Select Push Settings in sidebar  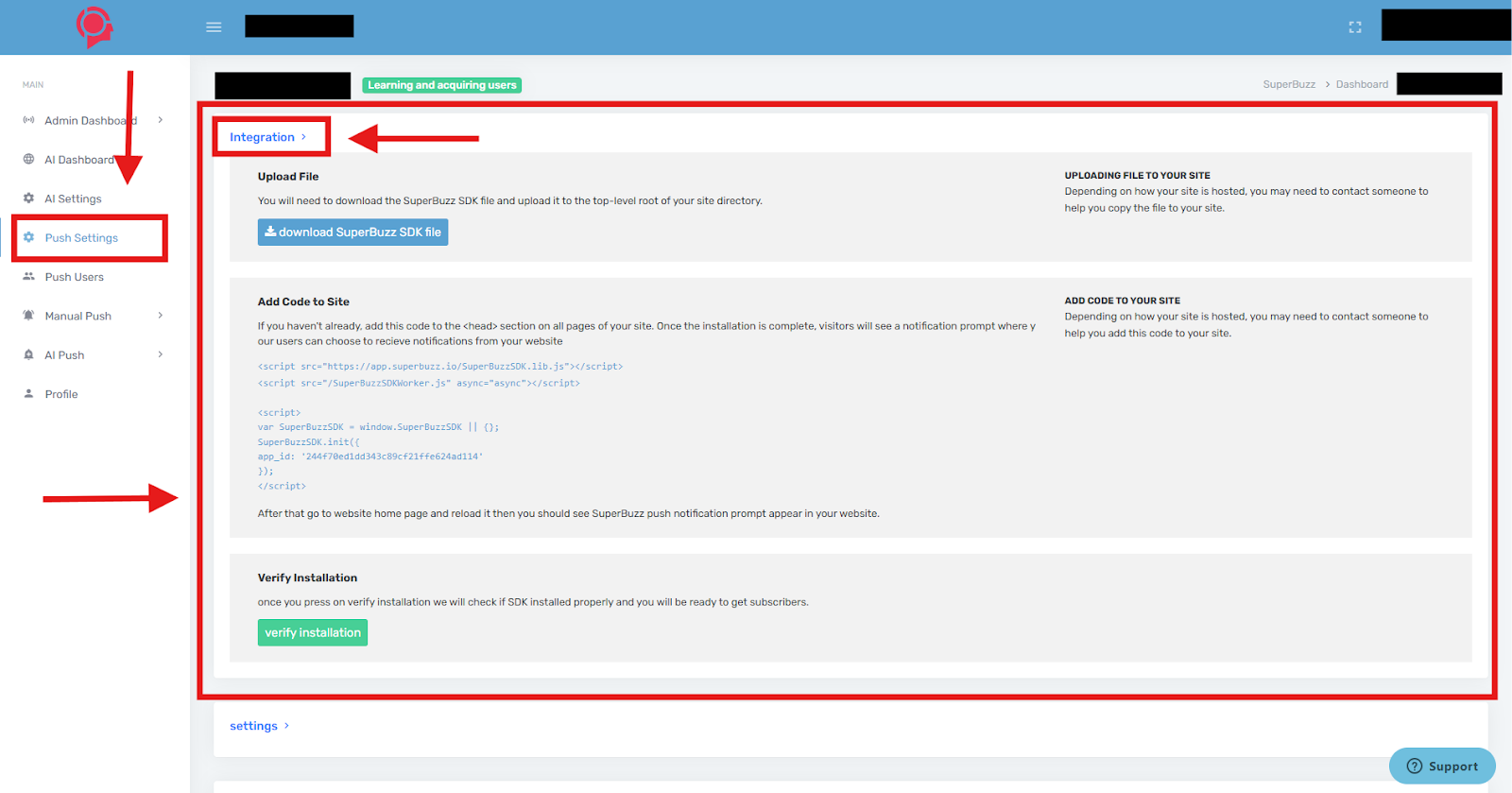pyautogui.click(x=81, y=238)
